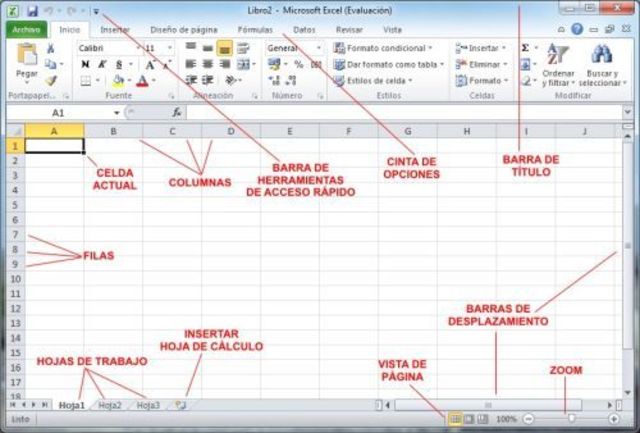Toggle bold N formatting

tap(85, 64)
